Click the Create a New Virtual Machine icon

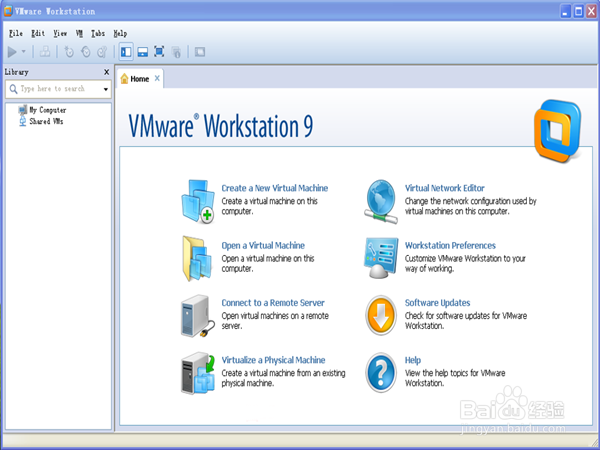198,201
